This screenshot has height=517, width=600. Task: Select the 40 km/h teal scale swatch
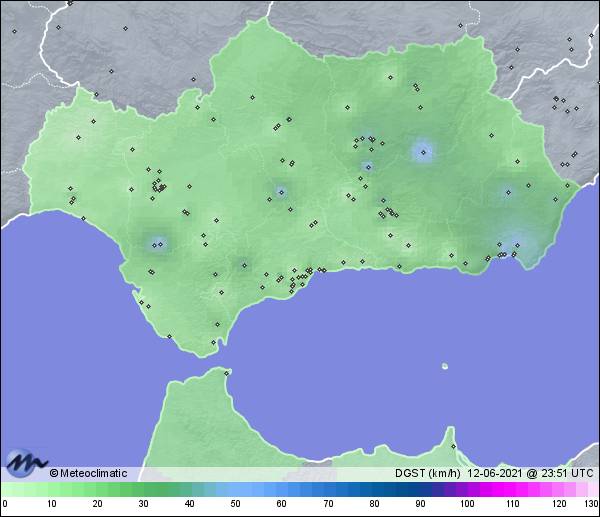point(190,488)
